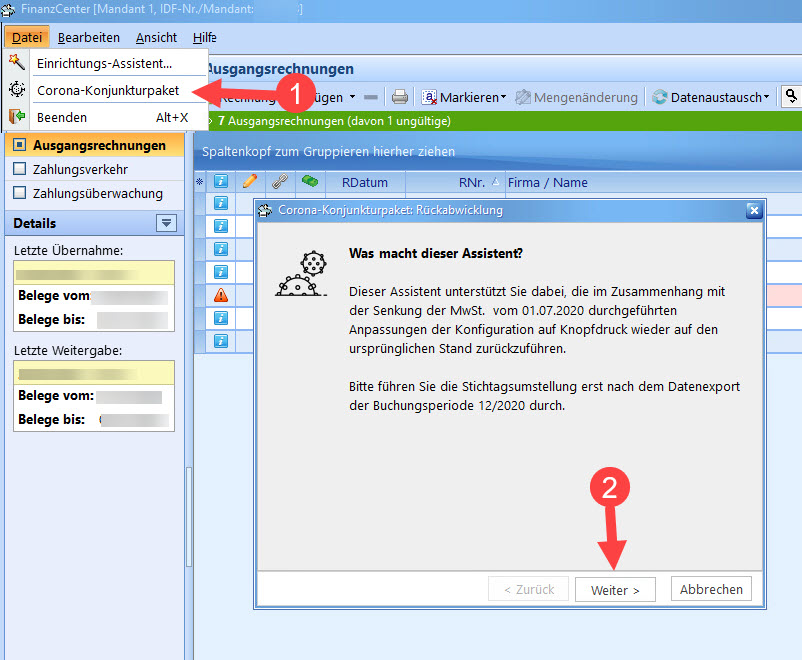Toggle the Zahlungsverkehr checkbox

pos(20,169)
